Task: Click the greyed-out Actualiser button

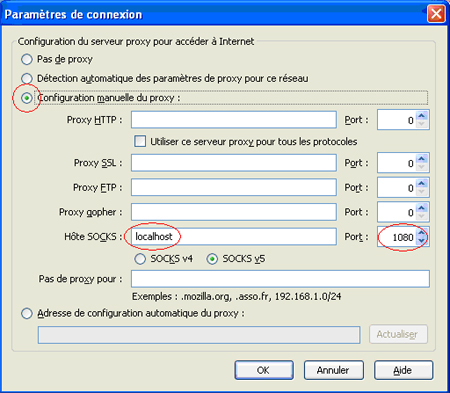Action: (x=398, y=334)
